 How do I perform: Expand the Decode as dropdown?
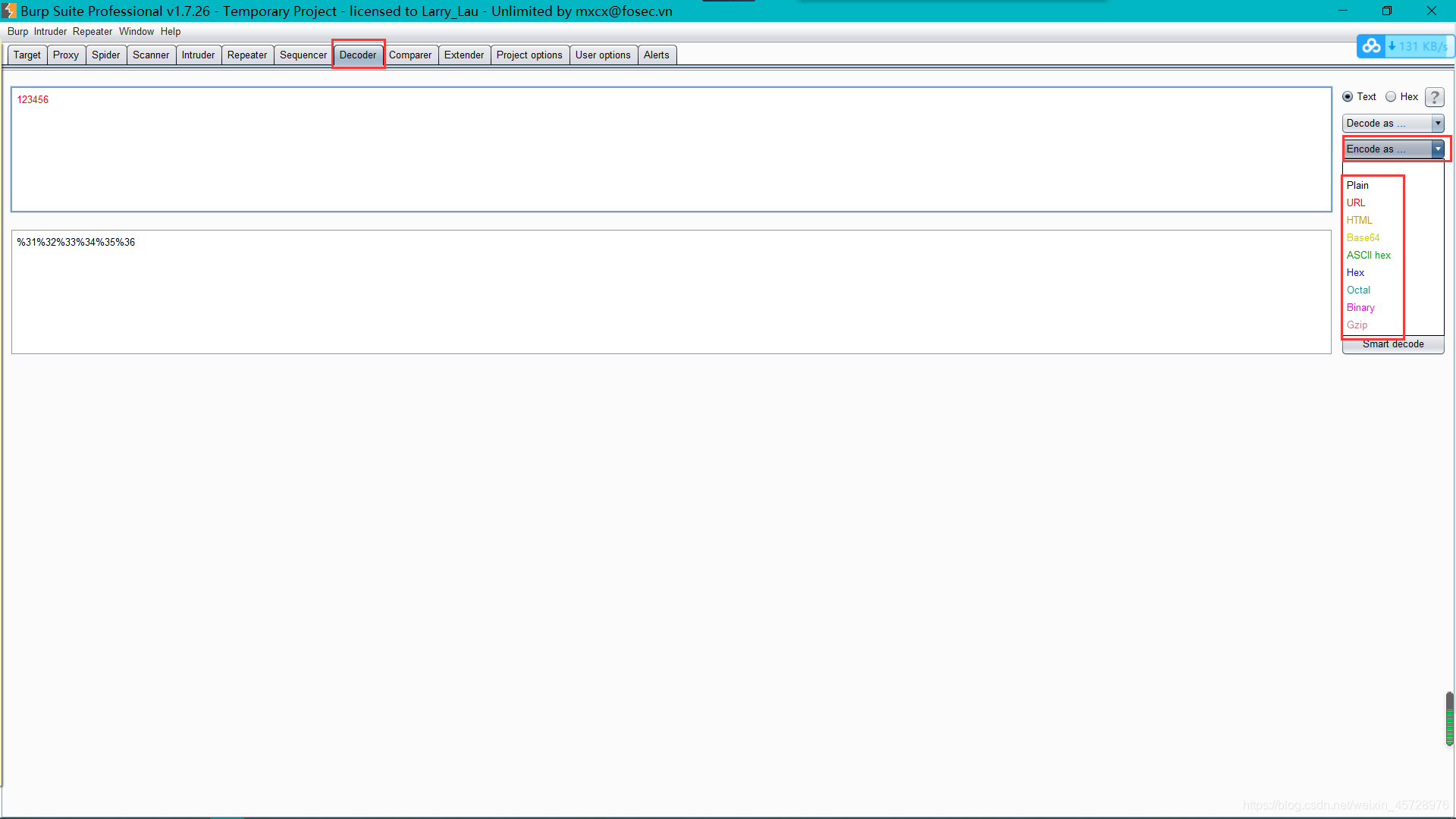pos(1437,123)
